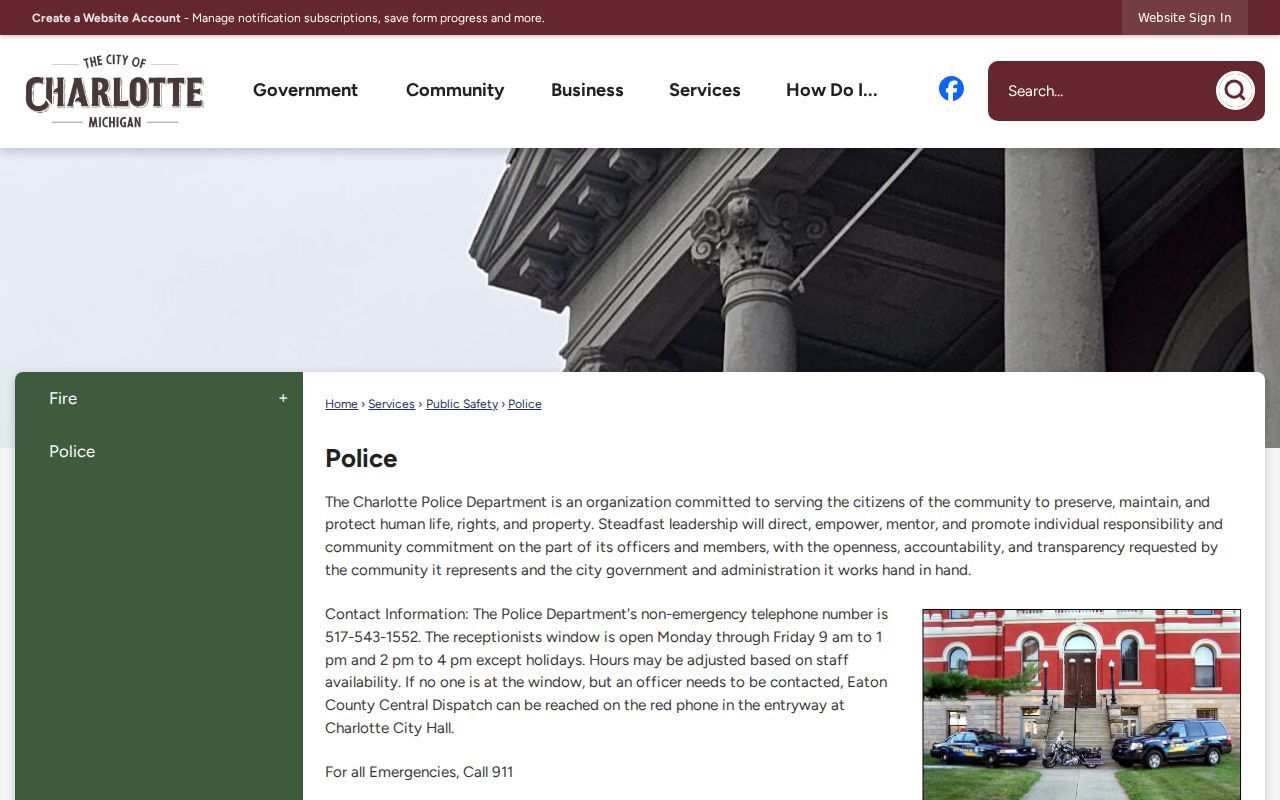
Task: Expand the Fire sidebar submenu
Action: pyautogui.click(x=283, y=398)
